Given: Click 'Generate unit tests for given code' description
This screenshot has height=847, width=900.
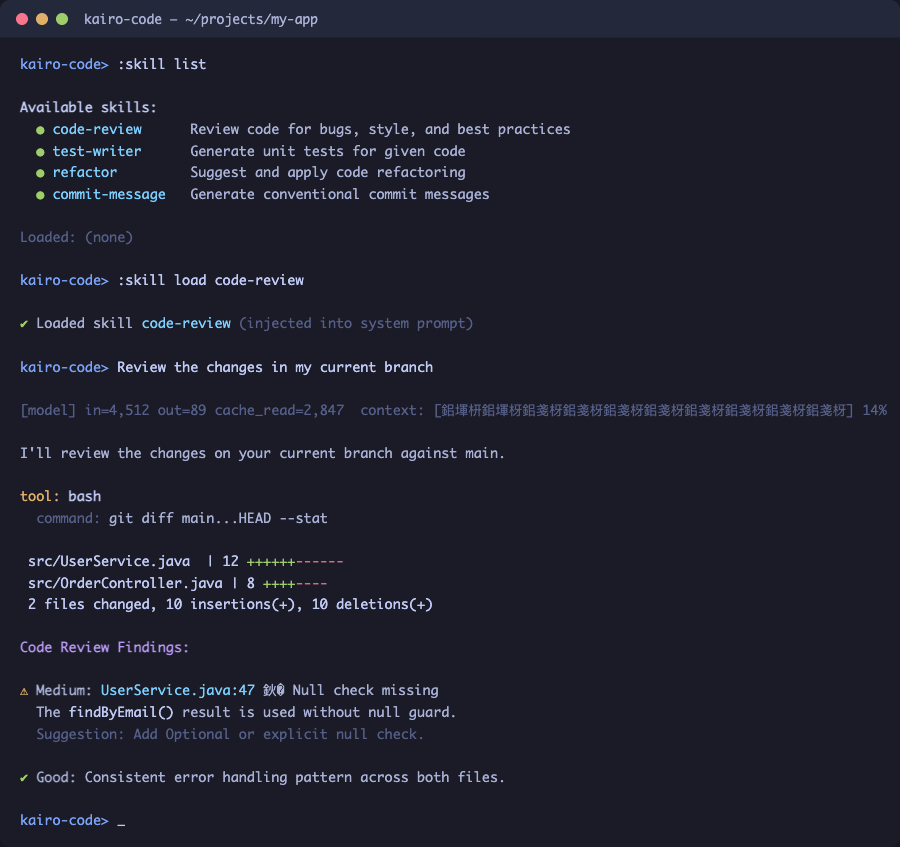Looking at the screenshot, I should pyautogui.click(x=328, y=151).
